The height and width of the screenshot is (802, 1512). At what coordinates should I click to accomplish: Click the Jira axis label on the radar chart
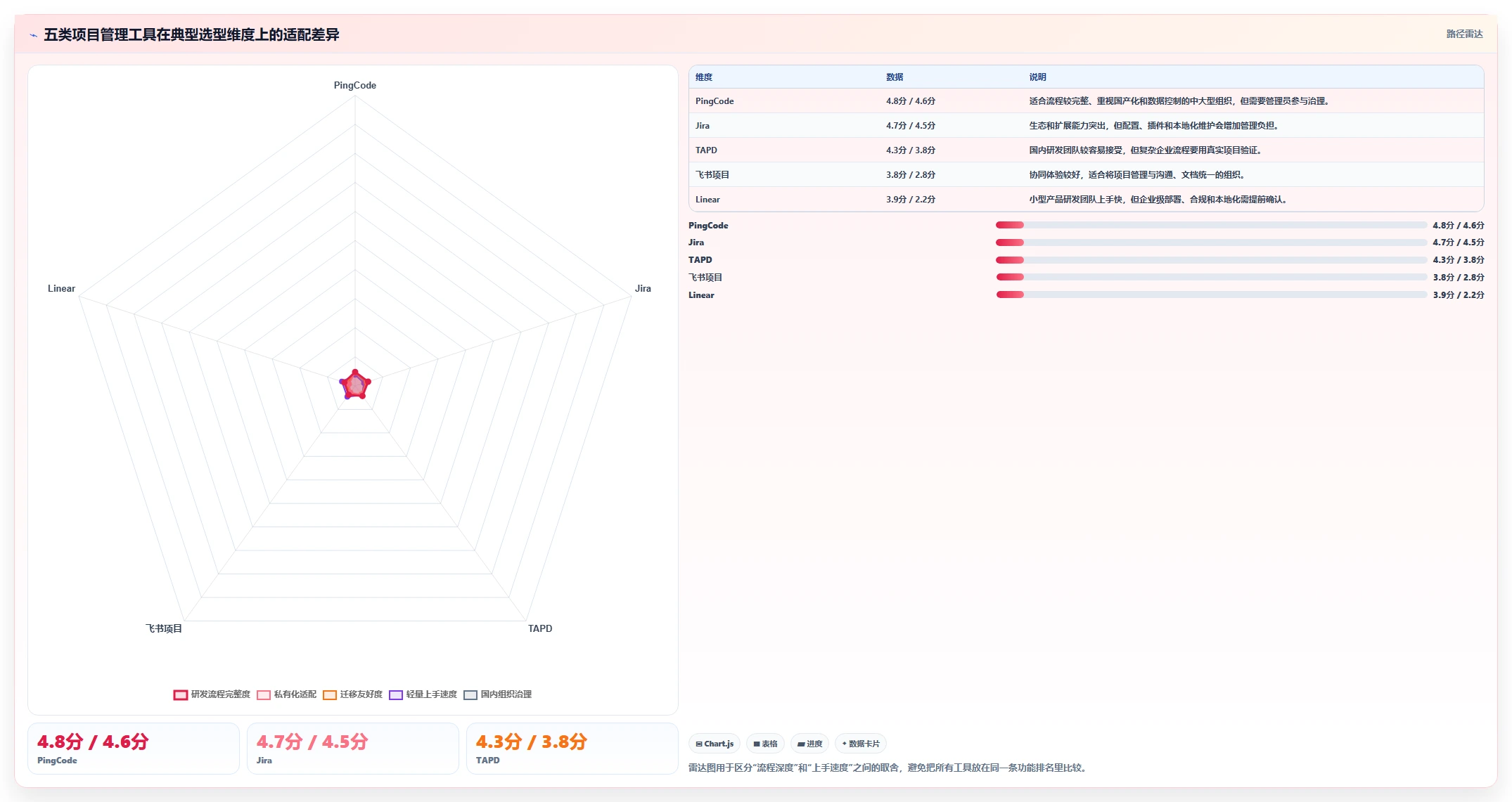coord(643,288)
